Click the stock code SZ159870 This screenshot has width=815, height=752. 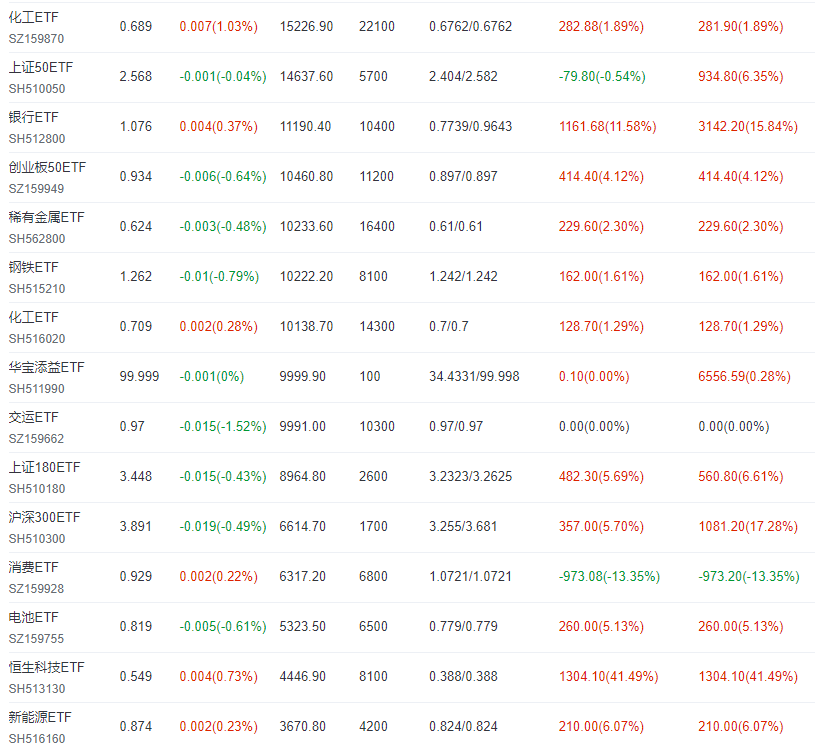pos(36,39)
